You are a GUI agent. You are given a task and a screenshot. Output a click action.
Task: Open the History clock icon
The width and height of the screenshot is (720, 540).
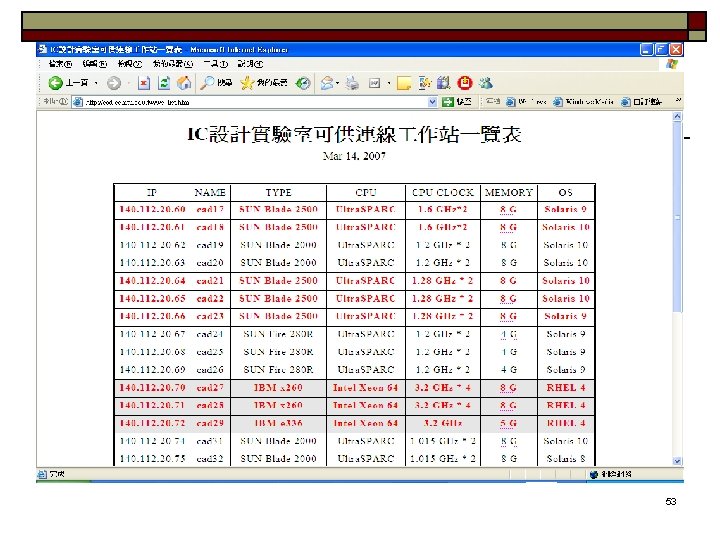(303, 83)
